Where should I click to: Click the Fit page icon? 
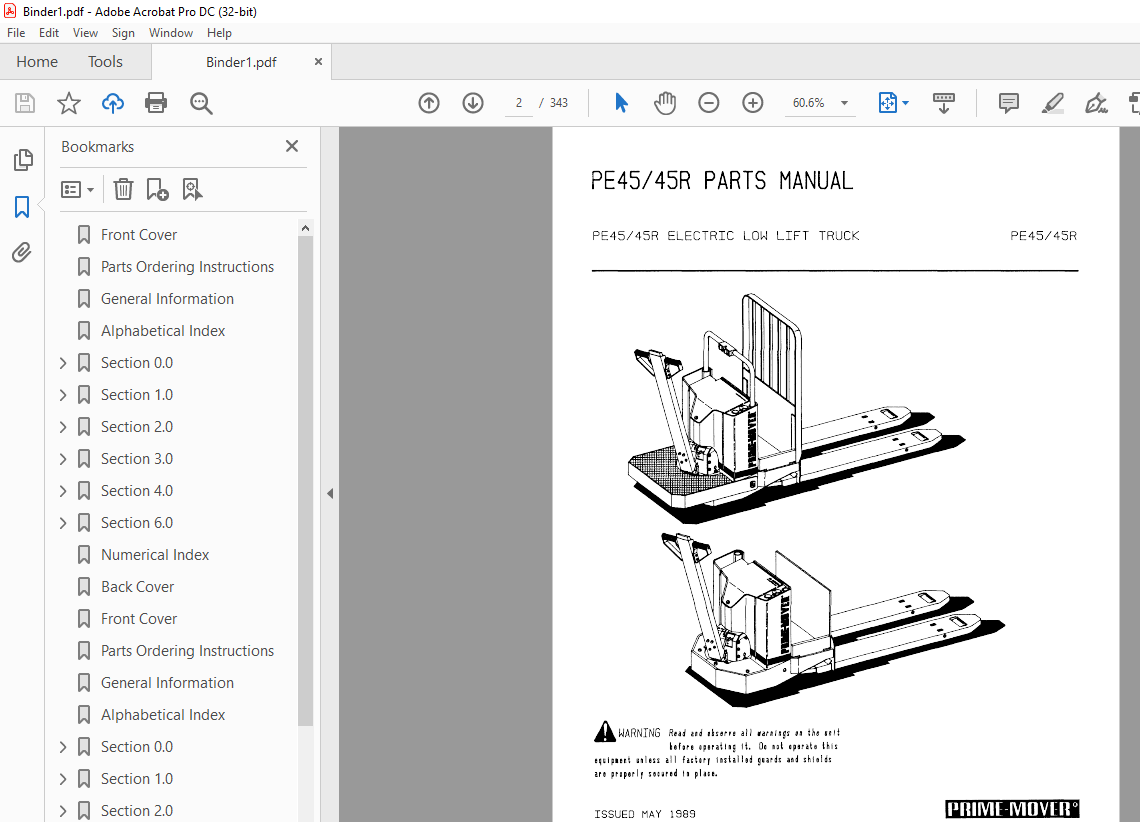887,103
